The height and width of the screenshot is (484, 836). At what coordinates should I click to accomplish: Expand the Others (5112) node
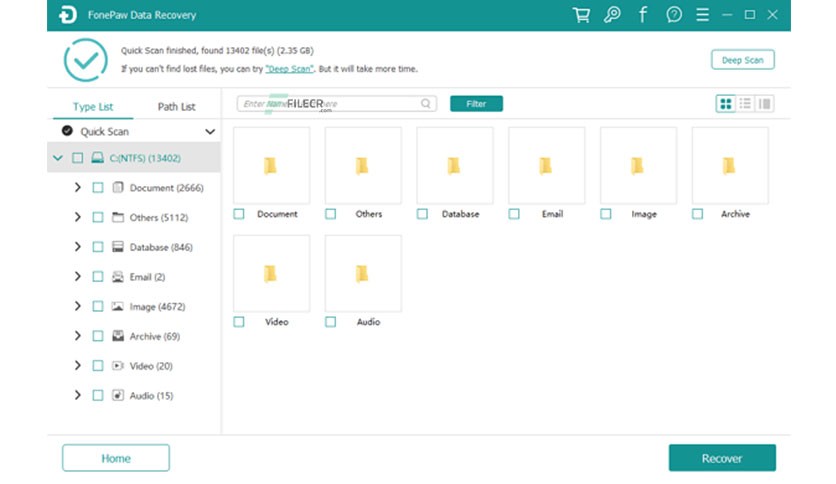(x=78, y=217)
